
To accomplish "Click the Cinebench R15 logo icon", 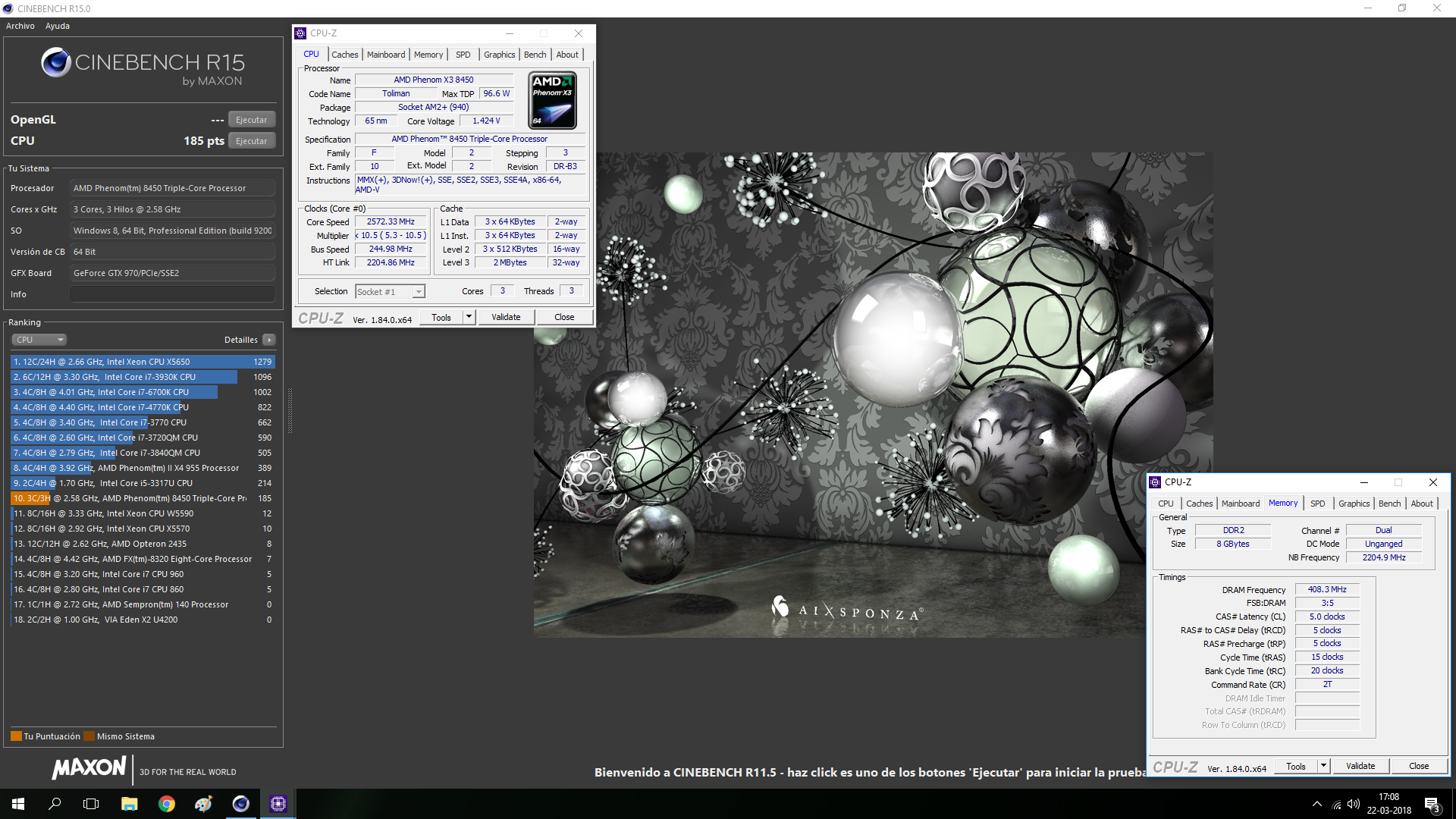I will point(56,62).
